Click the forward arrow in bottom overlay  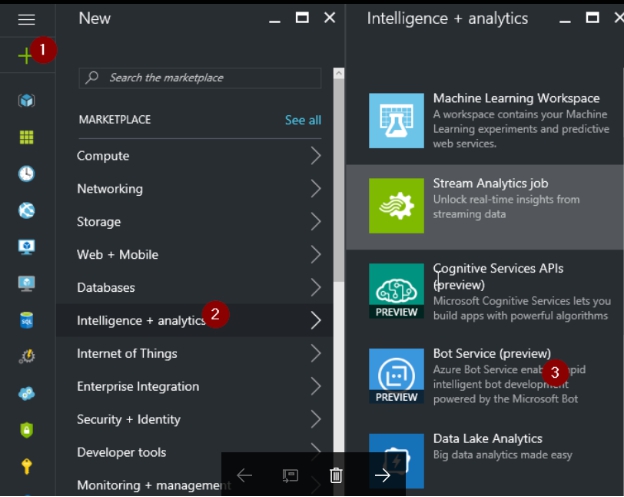[x=382, y=475]
